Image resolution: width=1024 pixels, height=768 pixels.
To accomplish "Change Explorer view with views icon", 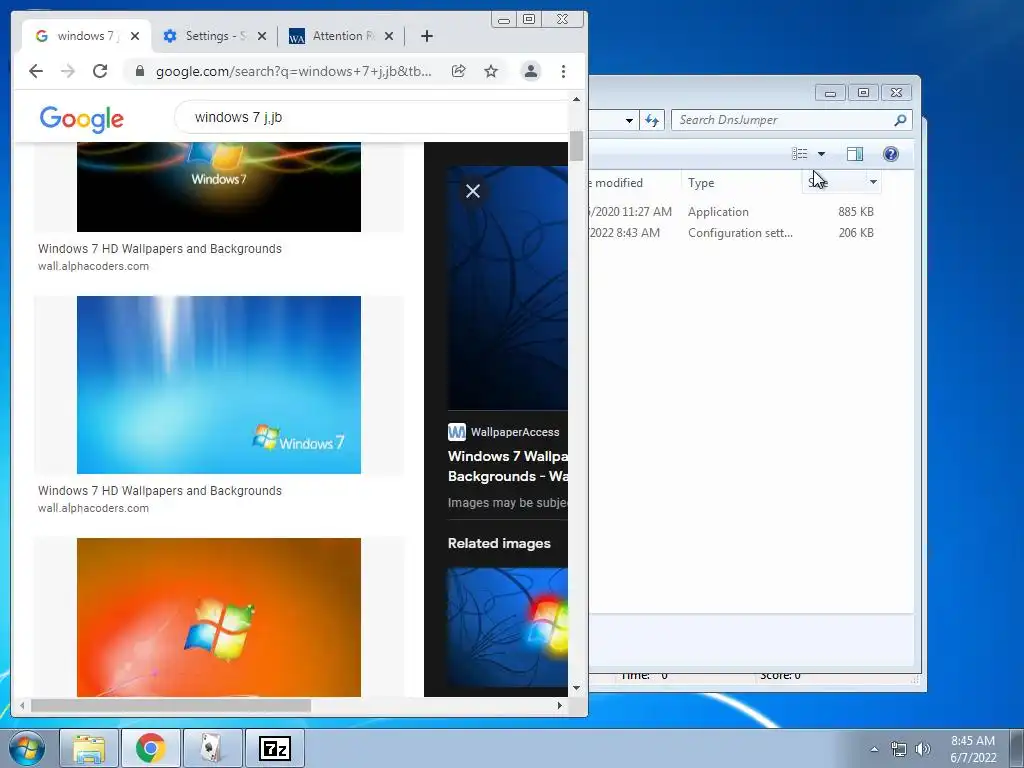I will [800, 153].
